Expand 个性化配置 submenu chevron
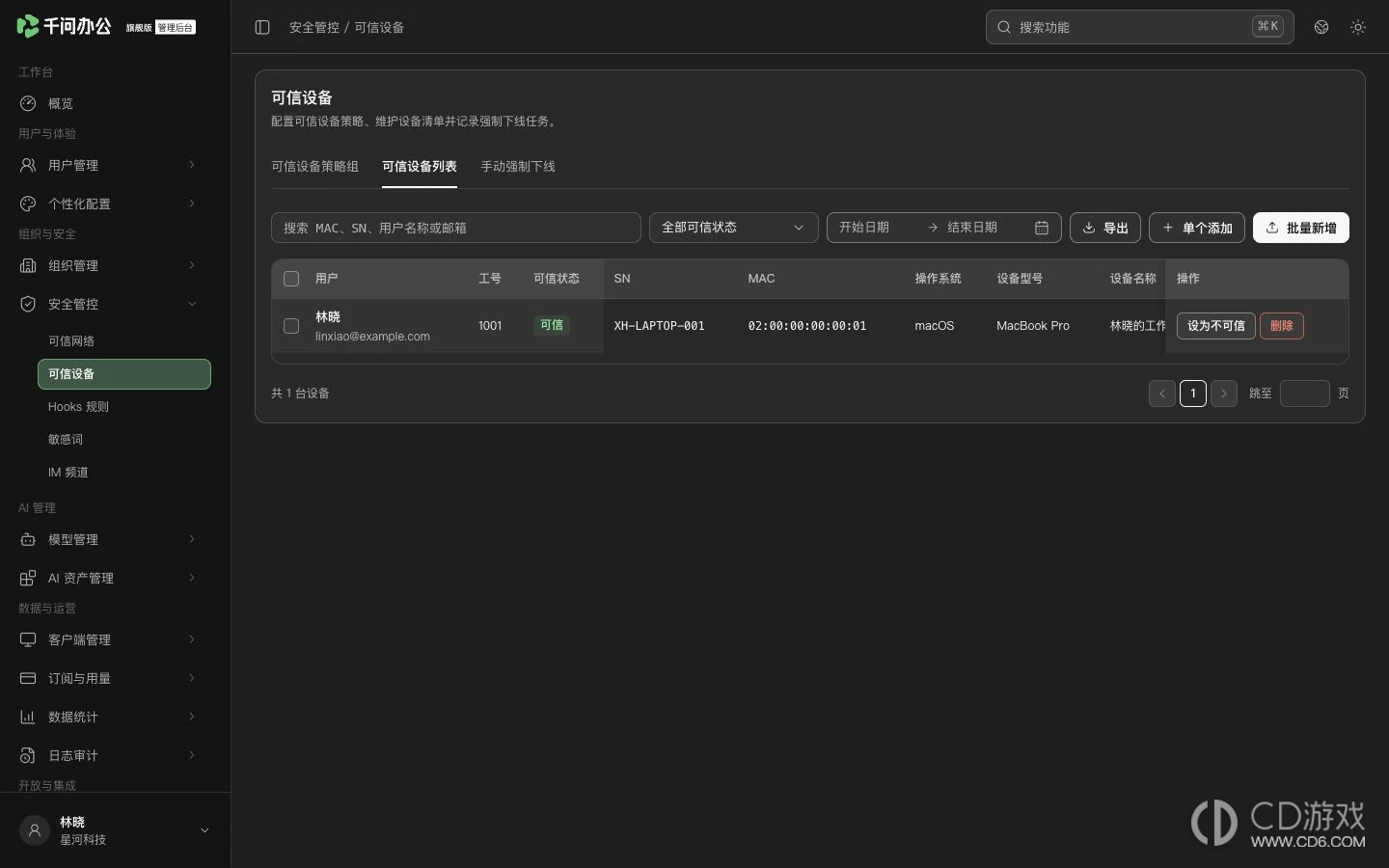The height and width of the screenshot is (868, 1389). tap(192, 203)
